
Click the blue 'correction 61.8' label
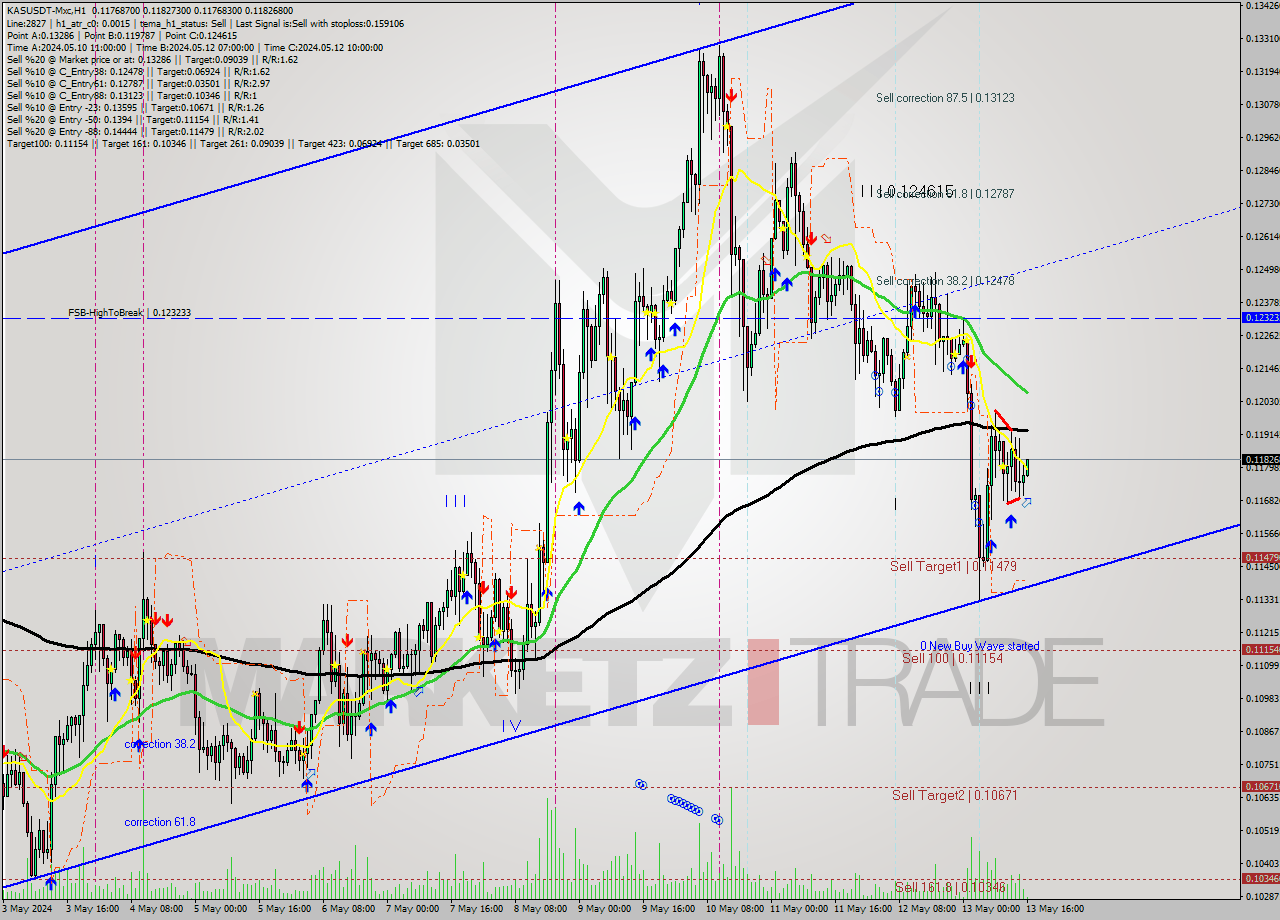click(x=160, y=822)
